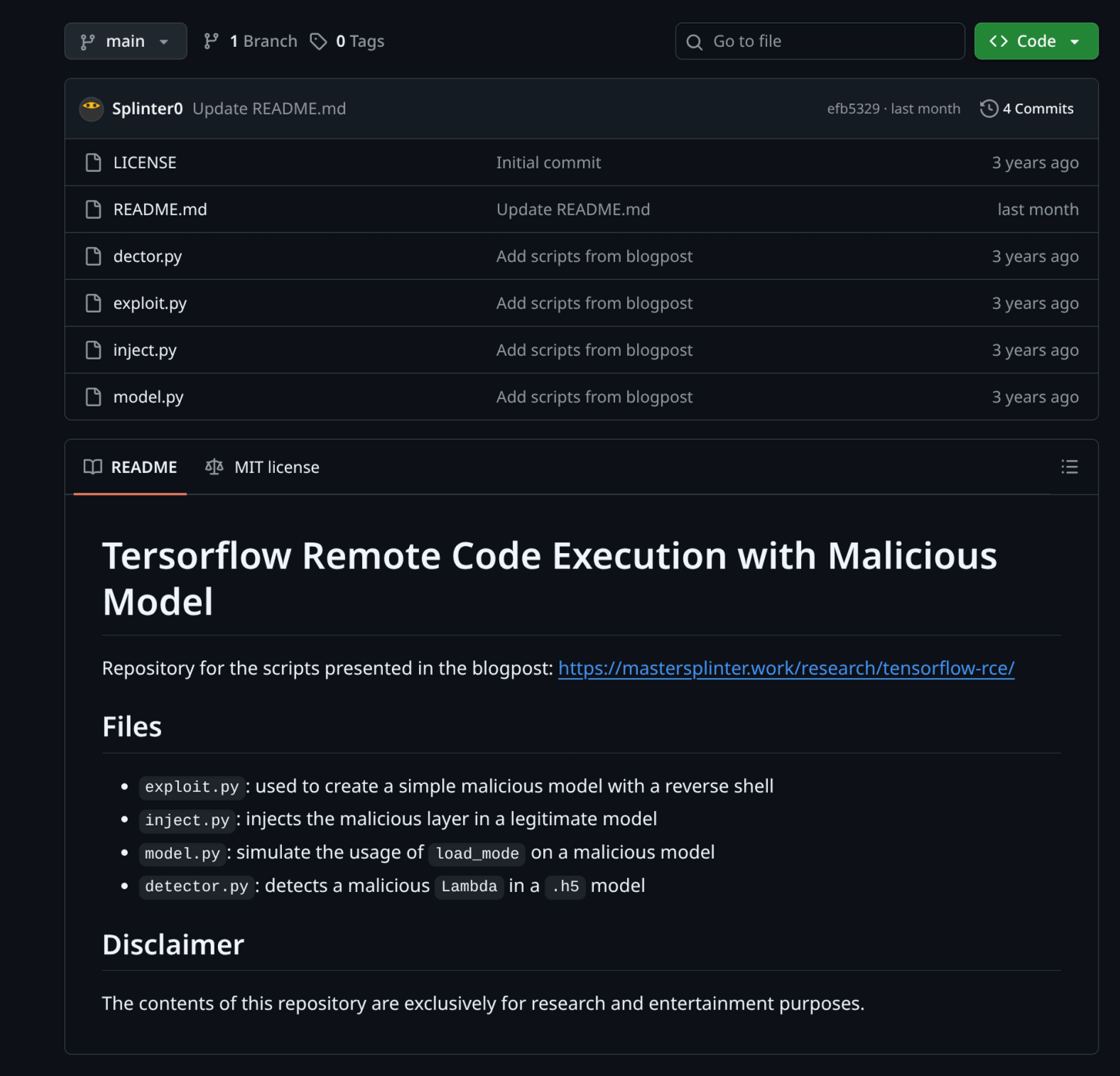Viewport: 1120px width, 1076px height.
Task: Click the tag icon beside 0 Tags
Action: click(318, 41)
